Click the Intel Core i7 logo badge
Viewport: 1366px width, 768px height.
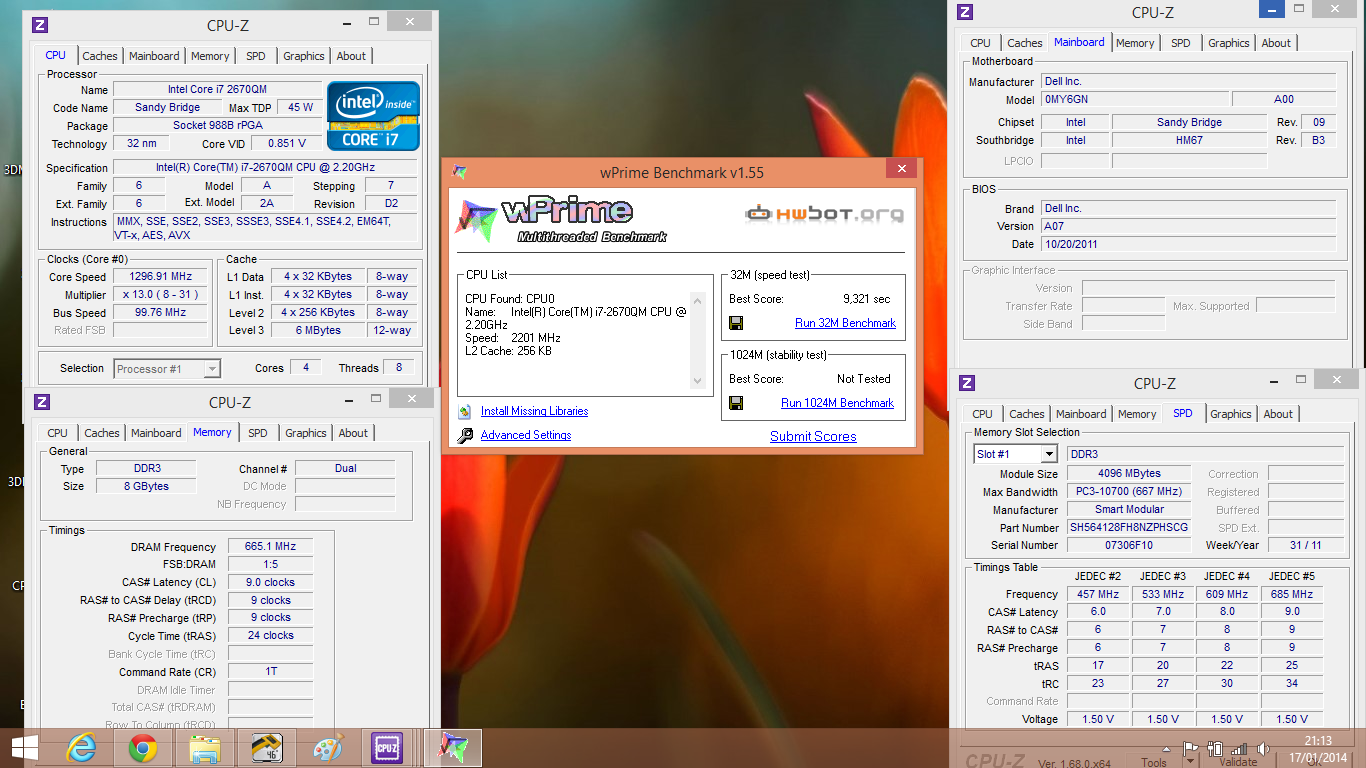point(373,115)
